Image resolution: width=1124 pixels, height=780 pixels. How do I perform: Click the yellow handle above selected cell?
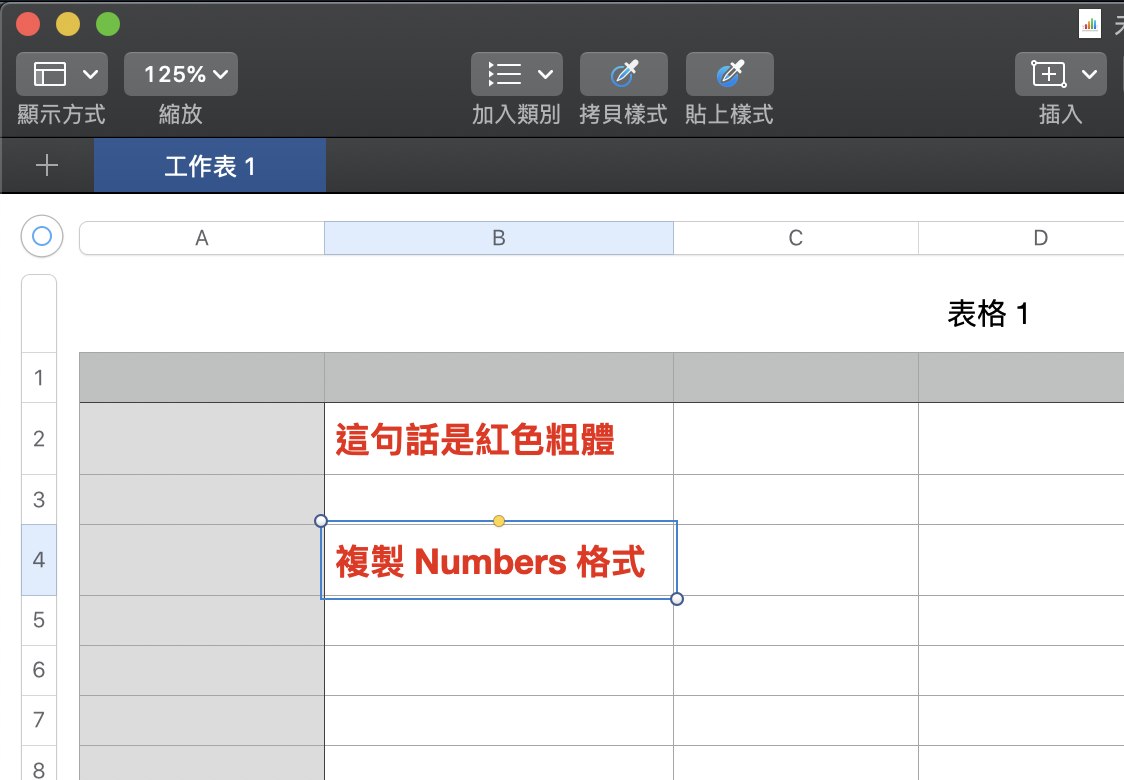click(x=499, y=520)
